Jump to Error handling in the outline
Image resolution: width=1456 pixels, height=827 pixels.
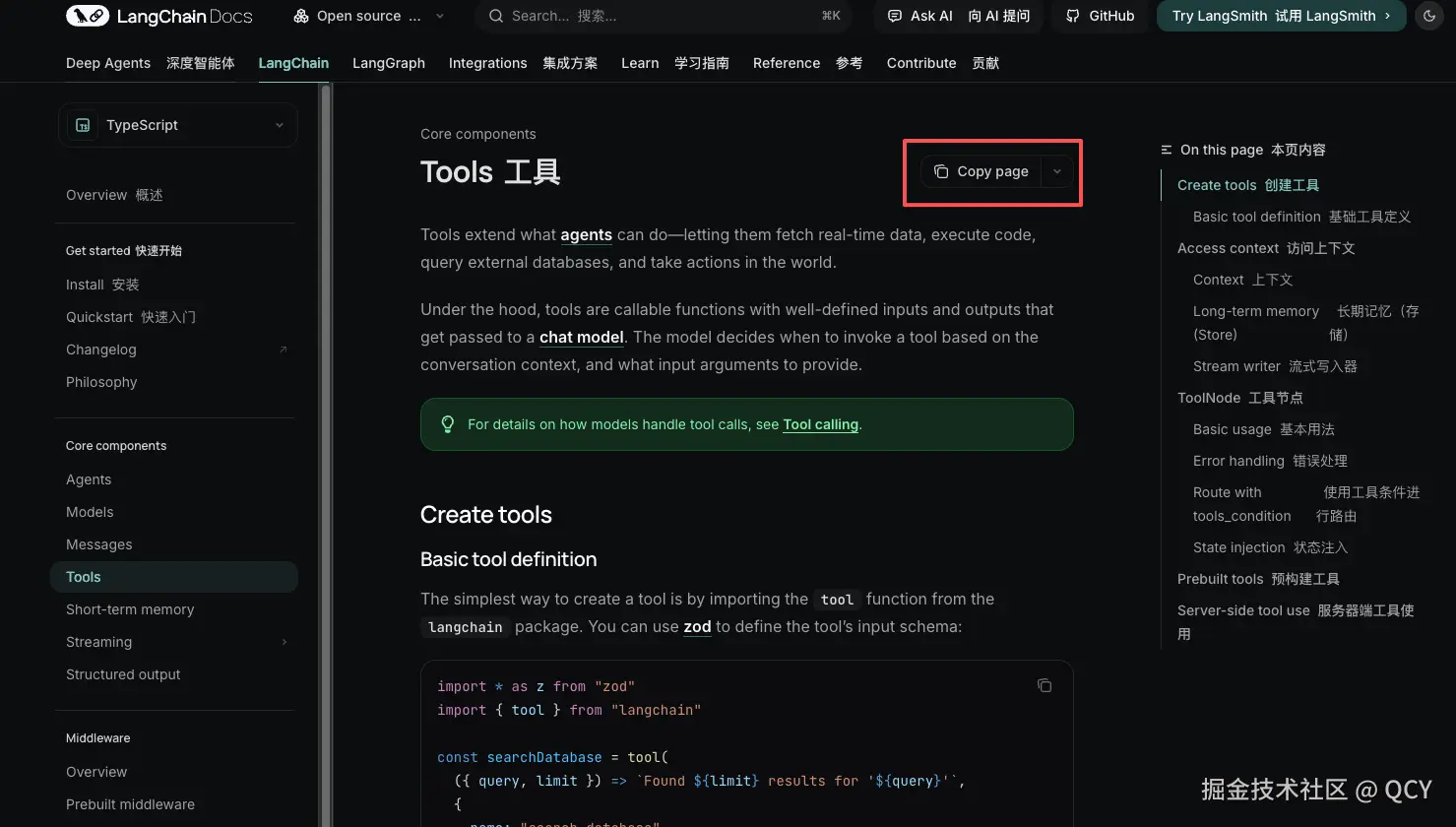coord(1270,461)
